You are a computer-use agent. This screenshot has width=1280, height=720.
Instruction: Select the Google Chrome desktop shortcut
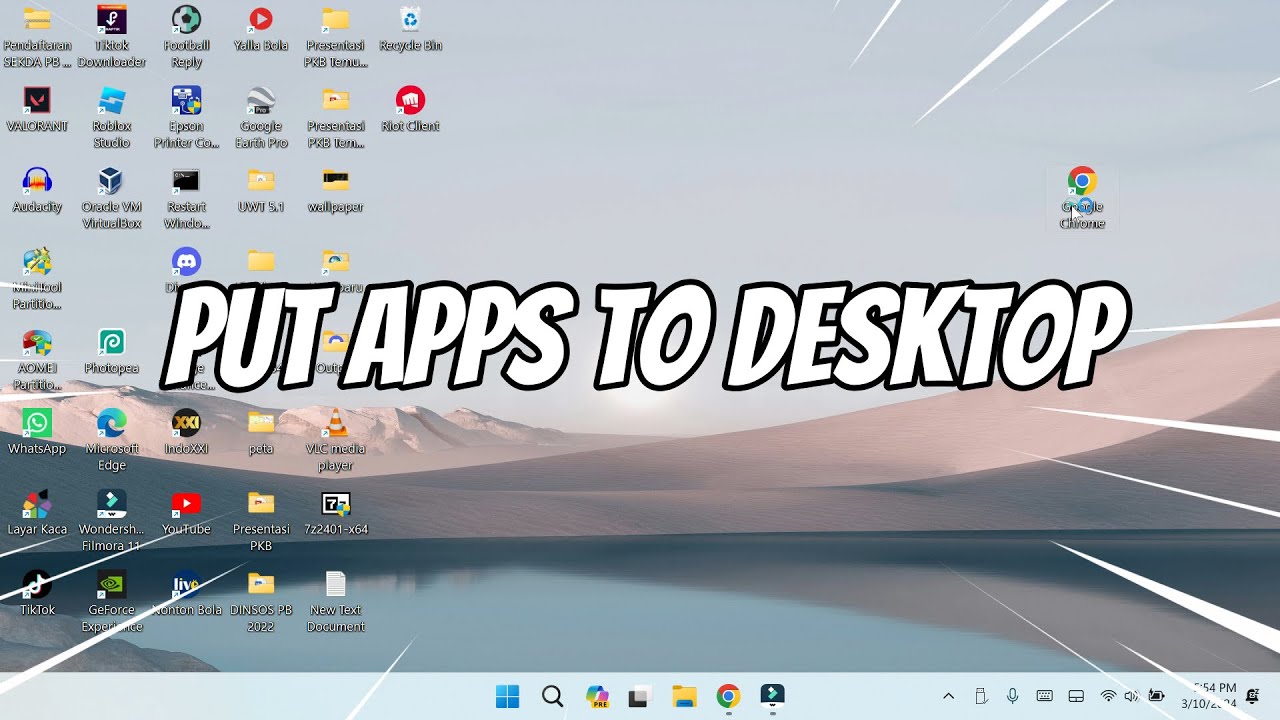pos(1082,198)
